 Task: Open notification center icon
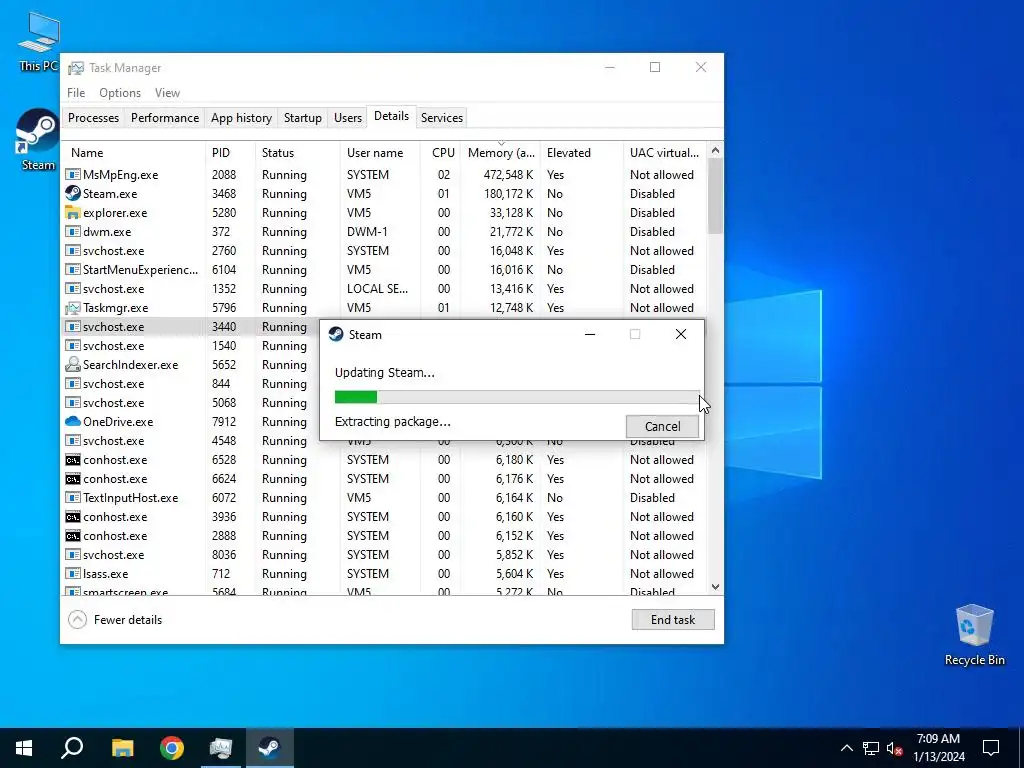(x=991, y=748)
